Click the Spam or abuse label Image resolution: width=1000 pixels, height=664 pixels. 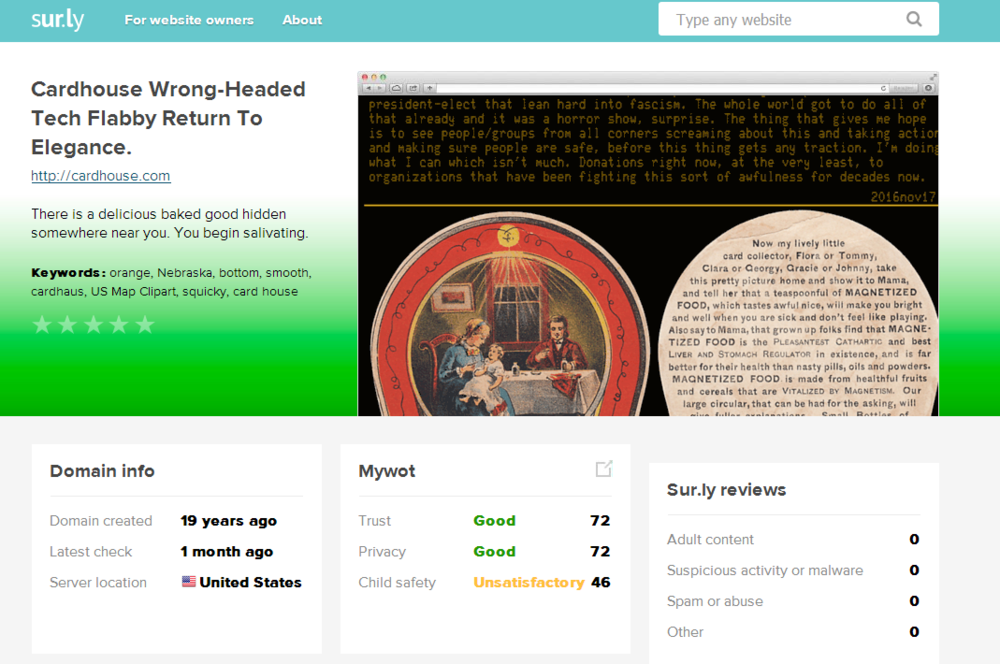point(714,601)
